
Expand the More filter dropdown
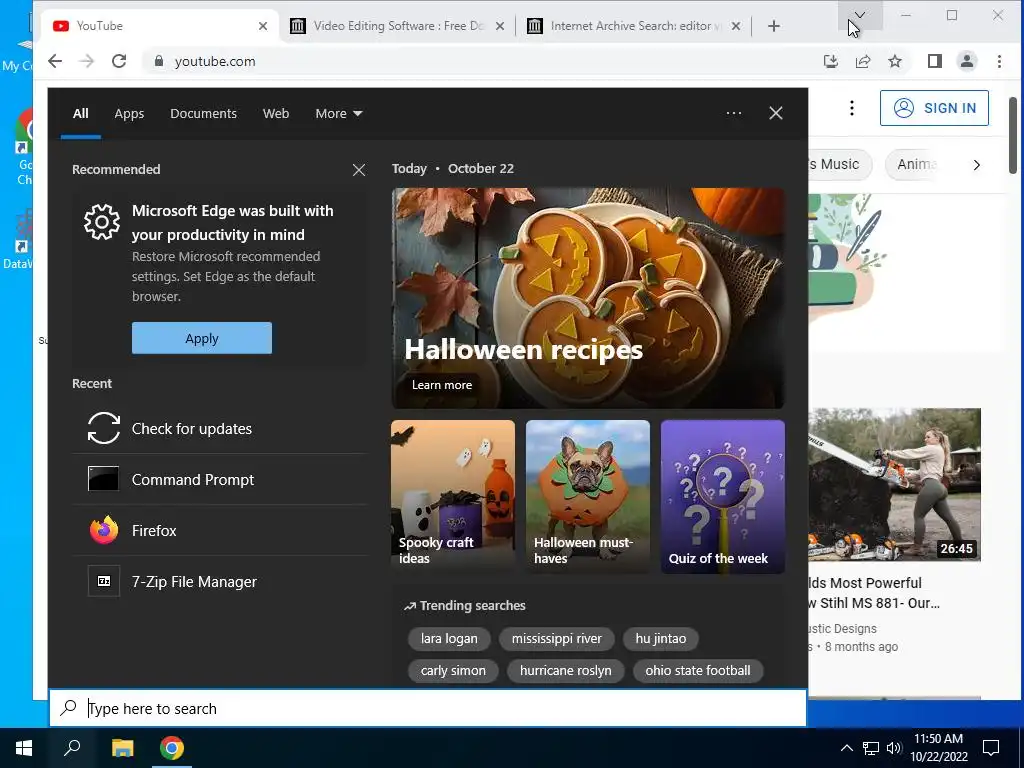coord(338,114)
